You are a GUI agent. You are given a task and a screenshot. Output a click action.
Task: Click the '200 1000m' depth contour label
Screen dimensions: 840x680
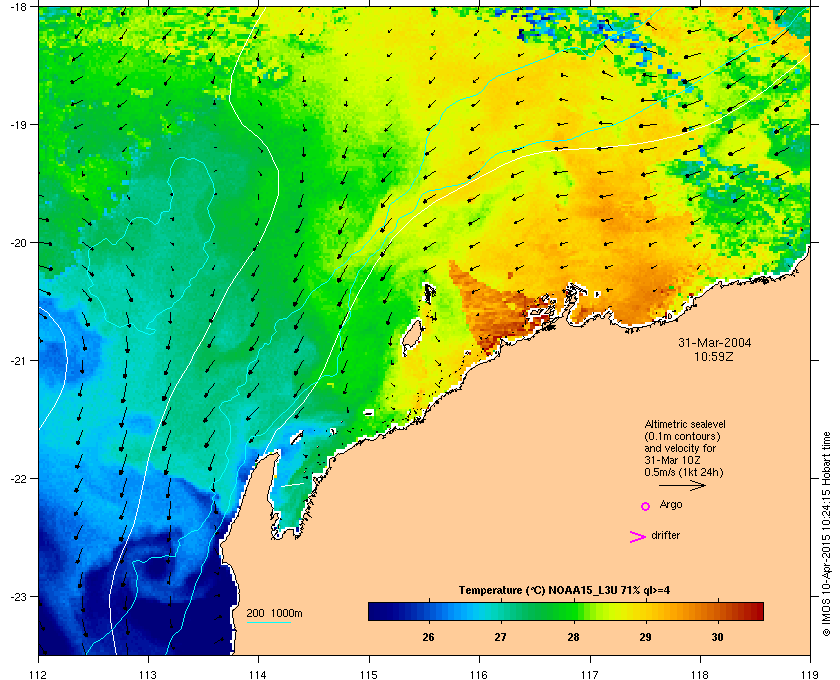pyautogui.click(x=274, y=614)
